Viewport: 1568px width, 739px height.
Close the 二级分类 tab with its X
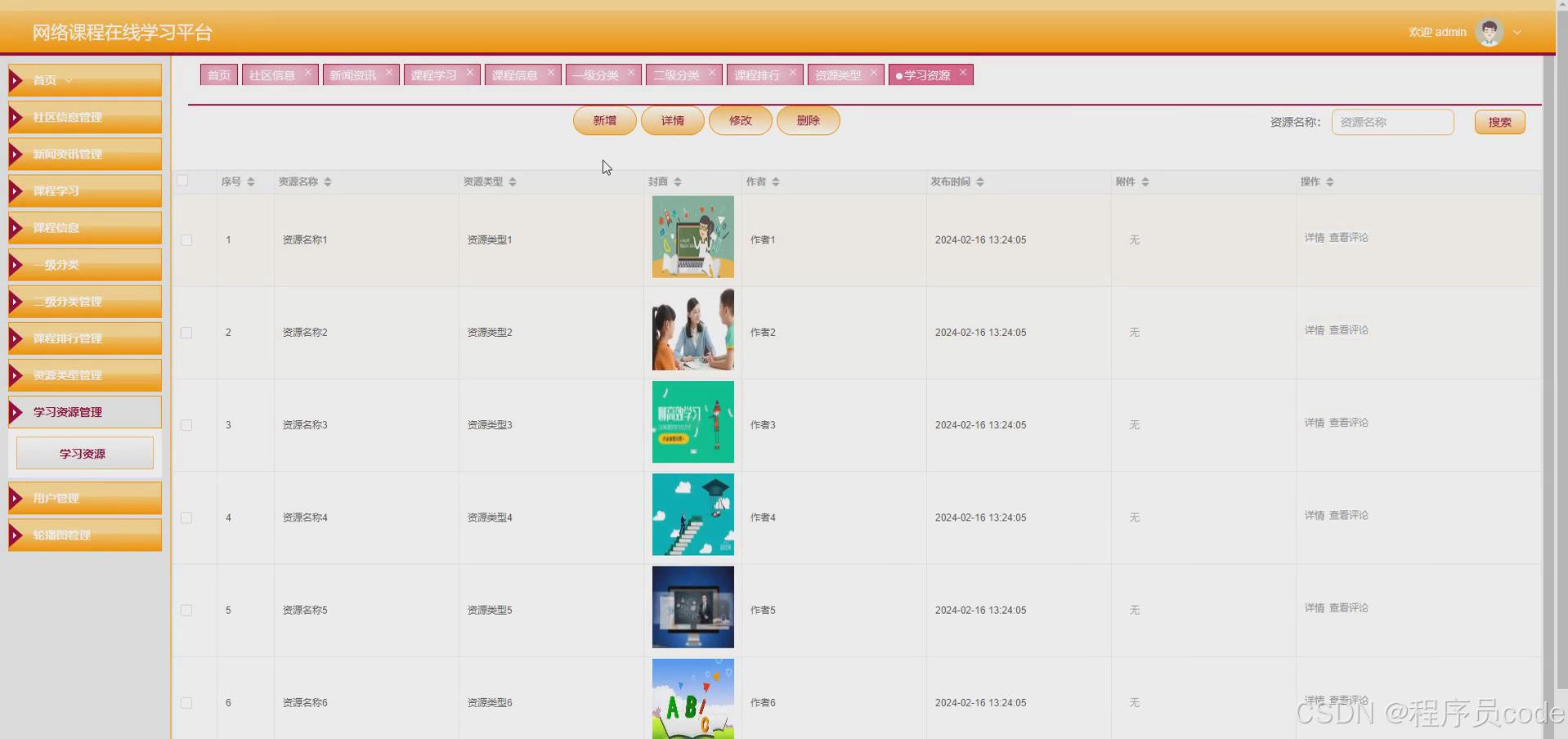(712, 73)
